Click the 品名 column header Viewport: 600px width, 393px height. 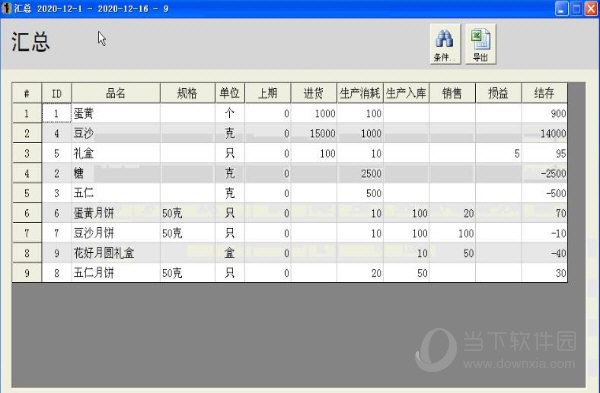click(116, 93)
